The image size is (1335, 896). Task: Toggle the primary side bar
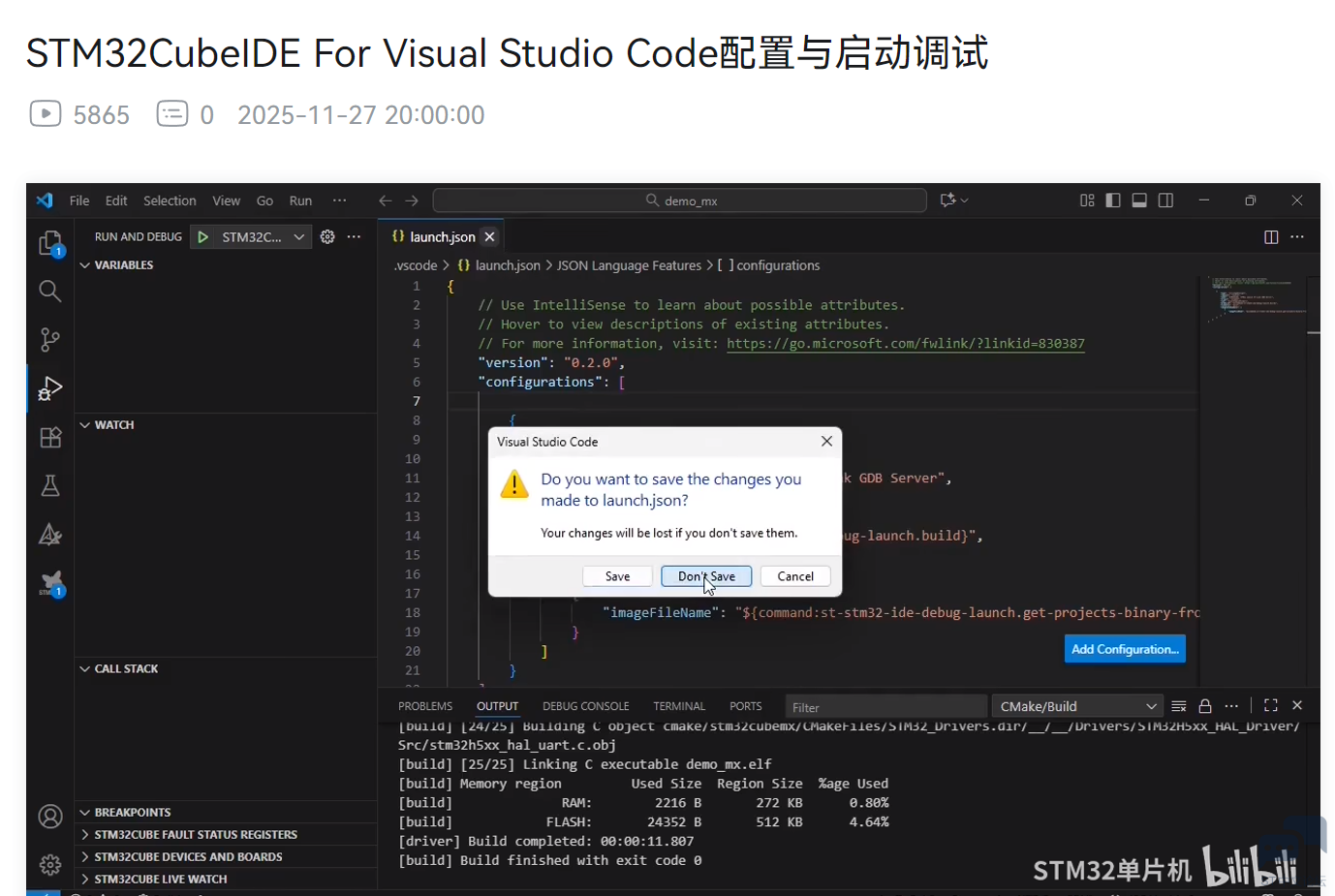pos(1113,201)
